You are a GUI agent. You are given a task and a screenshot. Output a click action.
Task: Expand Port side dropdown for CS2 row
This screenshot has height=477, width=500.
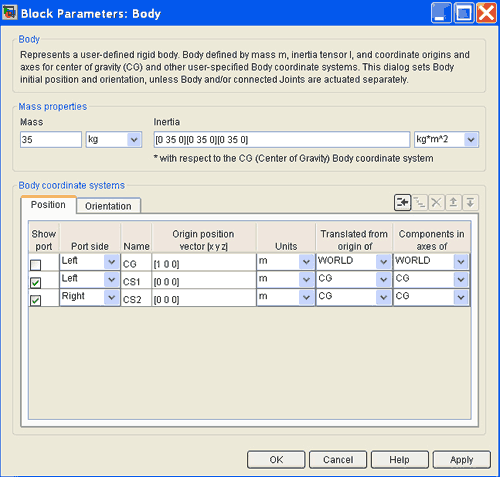[112, 297]
